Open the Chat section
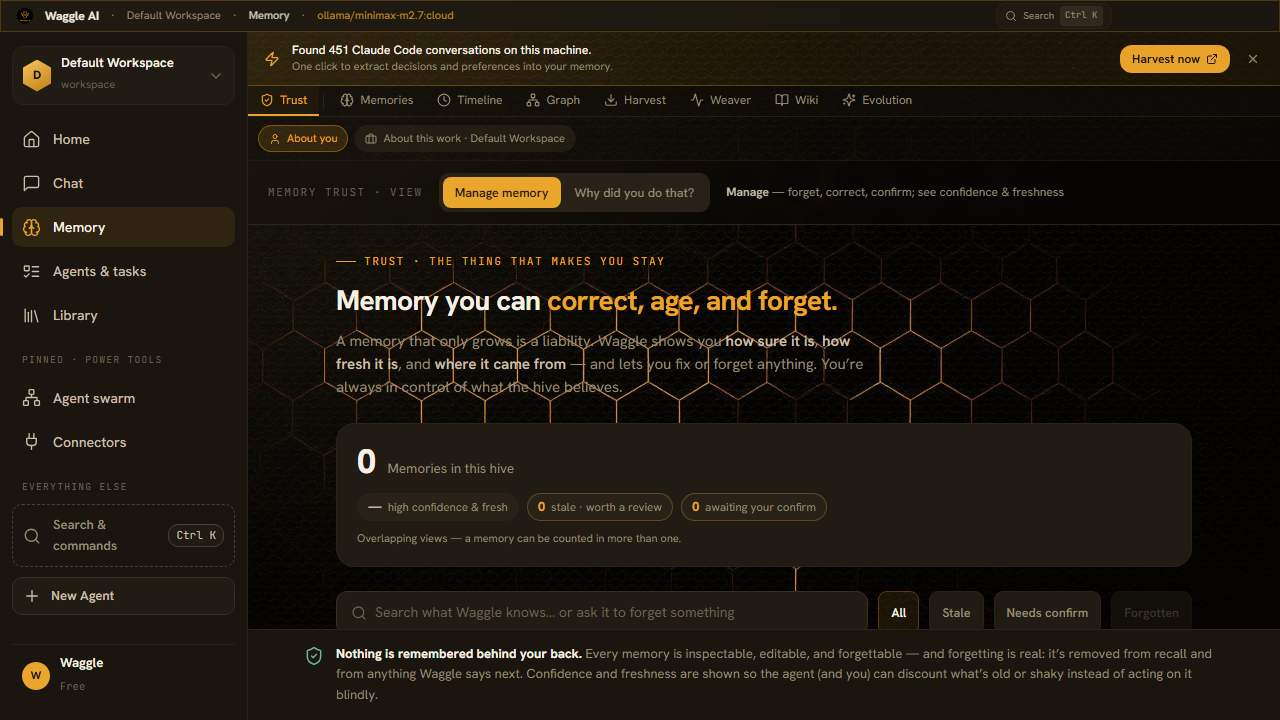 [123, 183]
